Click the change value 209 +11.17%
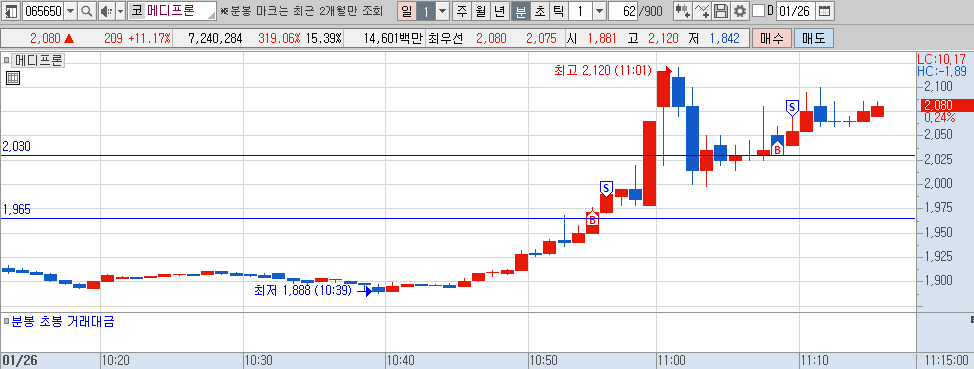Viewport: 974px width, 369px height. coord(137,39)
